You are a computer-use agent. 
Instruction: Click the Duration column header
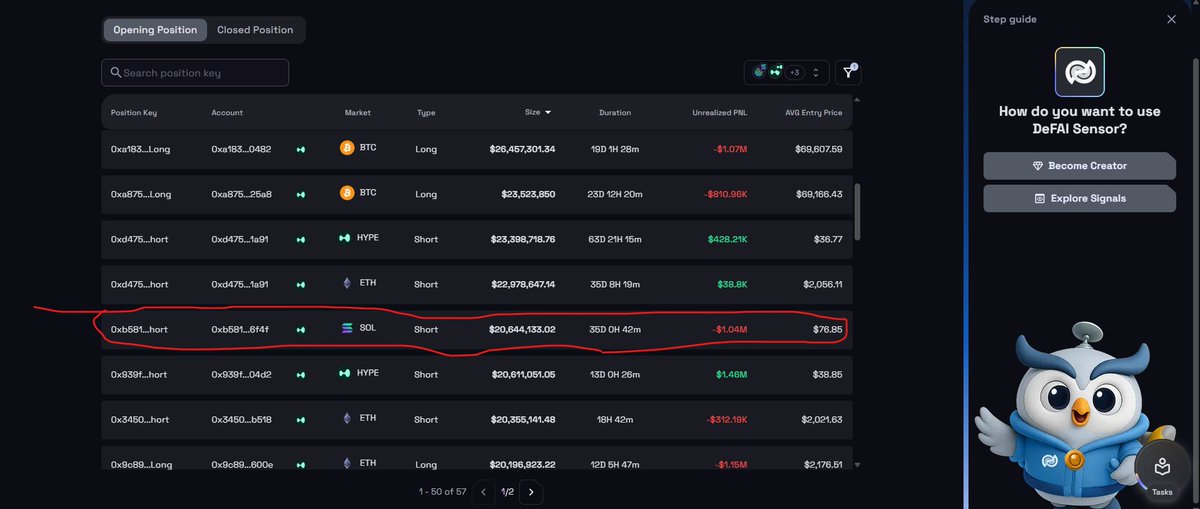coord(615,113)
